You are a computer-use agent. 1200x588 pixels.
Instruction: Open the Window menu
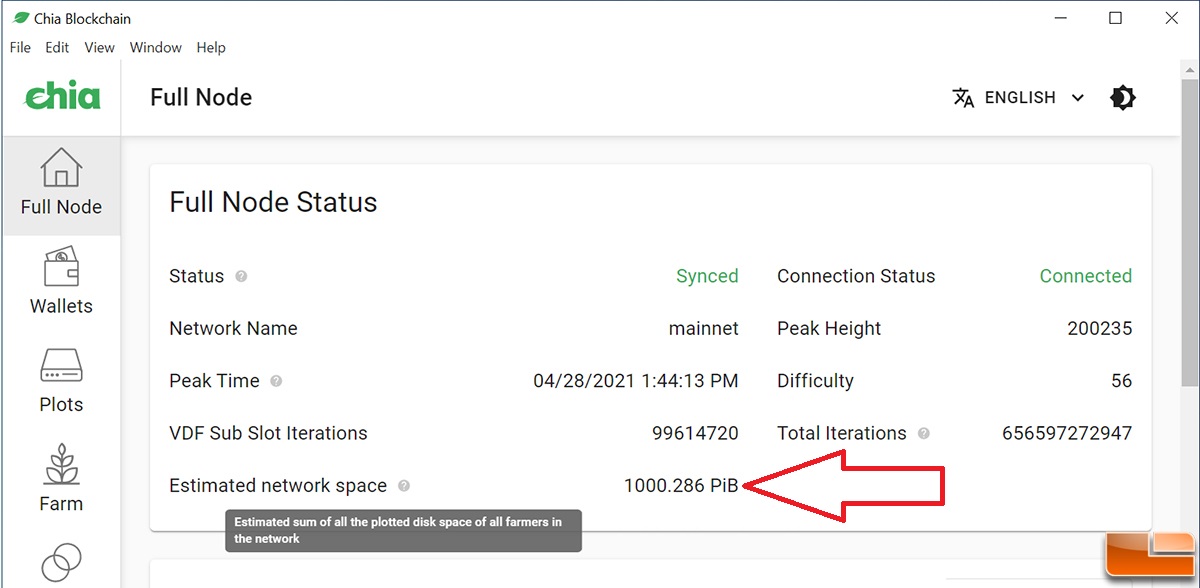156,47
